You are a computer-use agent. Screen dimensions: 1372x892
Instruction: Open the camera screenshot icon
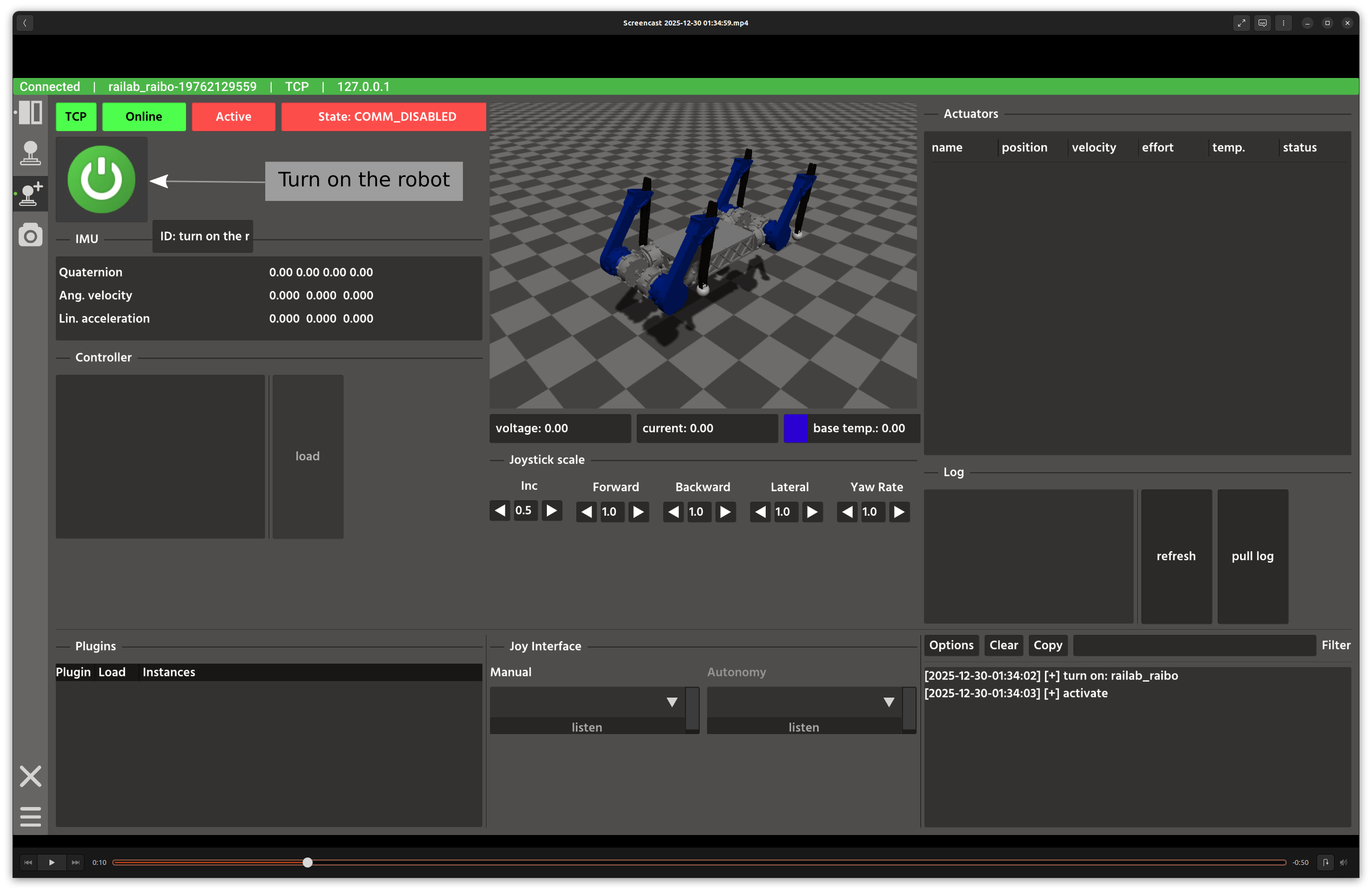coord(30,235)
